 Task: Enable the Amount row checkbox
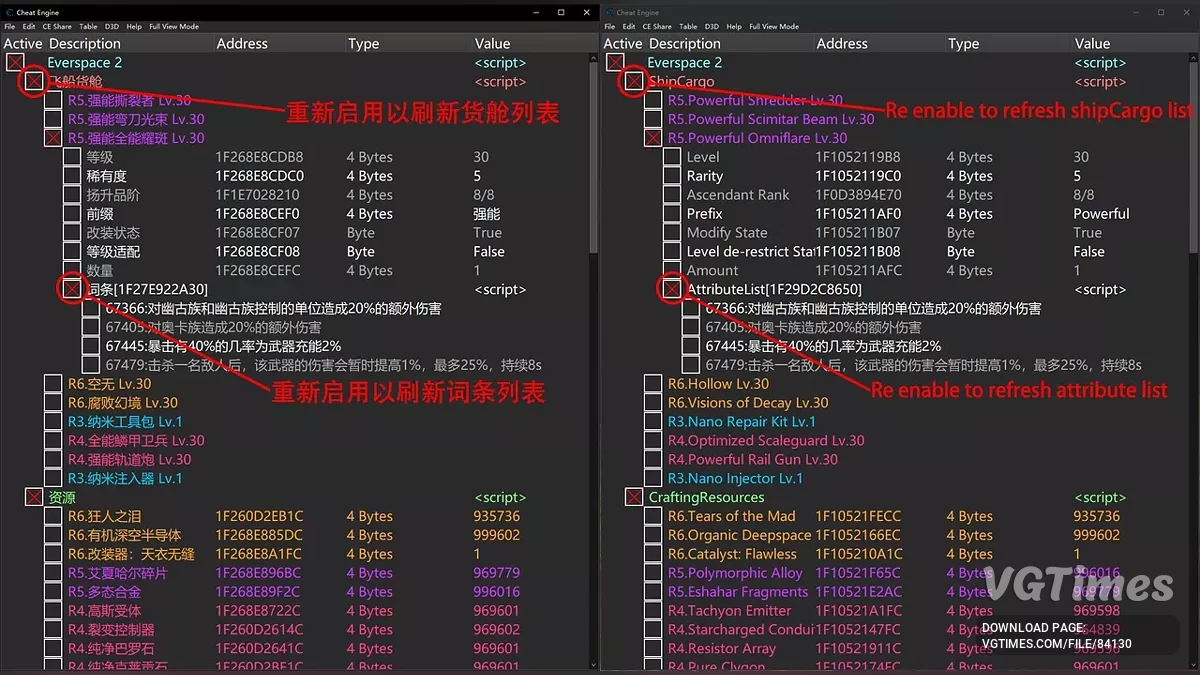coord(672,270)
